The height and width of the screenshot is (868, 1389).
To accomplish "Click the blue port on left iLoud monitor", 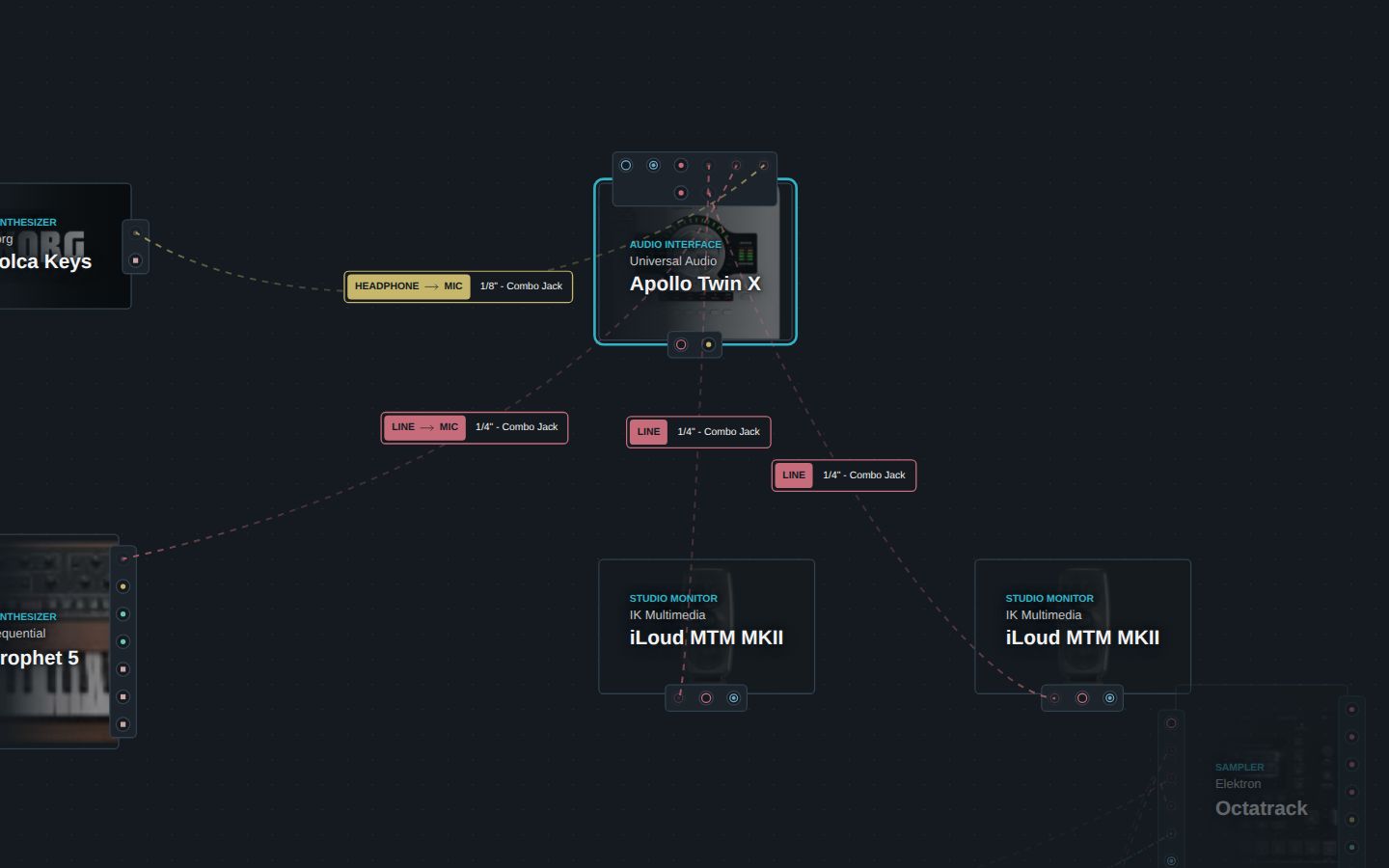I will [734, 698].
